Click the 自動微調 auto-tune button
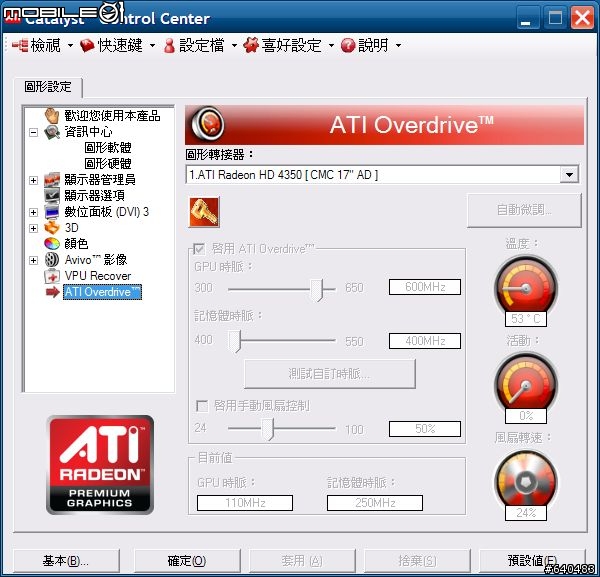Image resolution: width=600 pixels, height=577 pixels. pyautogui.click(x=524, y=210)
